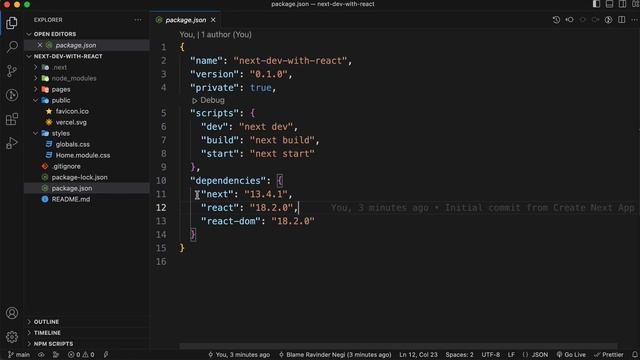
Task: Split the editor right
Action: point(622,20)
